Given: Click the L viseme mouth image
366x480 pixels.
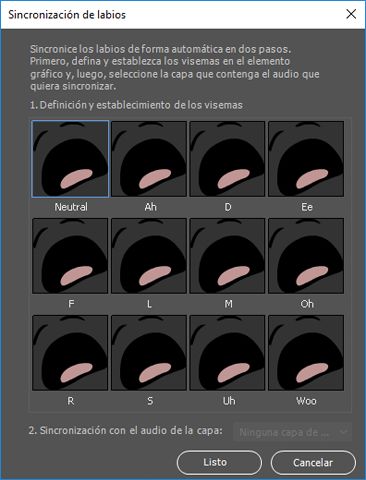Looking at the screenshot, I should click(x=149, y=256).
